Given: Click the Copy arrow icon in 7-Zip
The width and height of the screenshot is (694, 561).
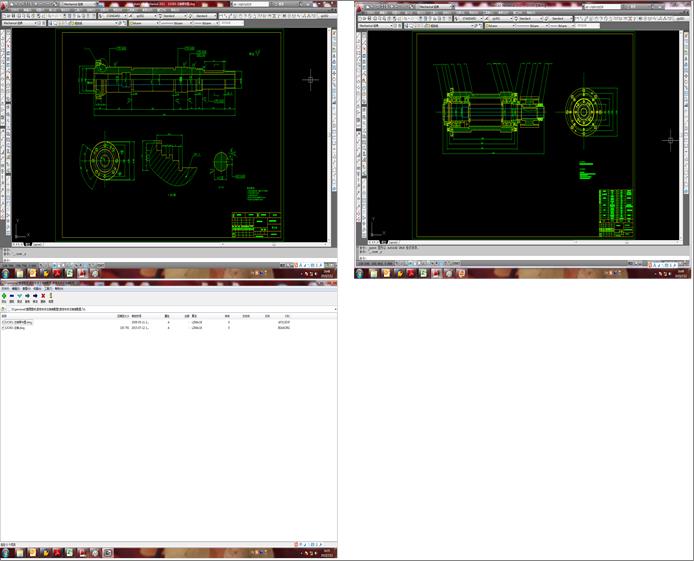Looking at the screenshot, I should (x=27, y=296).
